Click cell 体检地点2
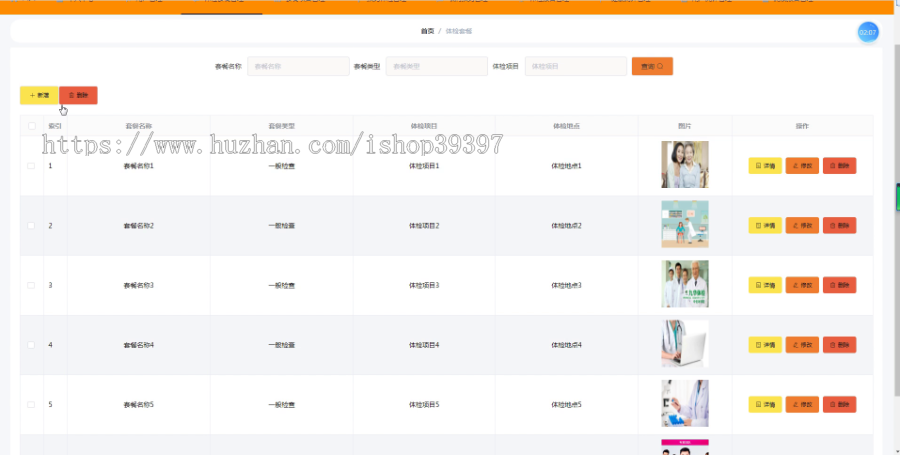Screen dimensions: 900x455 [567, 225]
